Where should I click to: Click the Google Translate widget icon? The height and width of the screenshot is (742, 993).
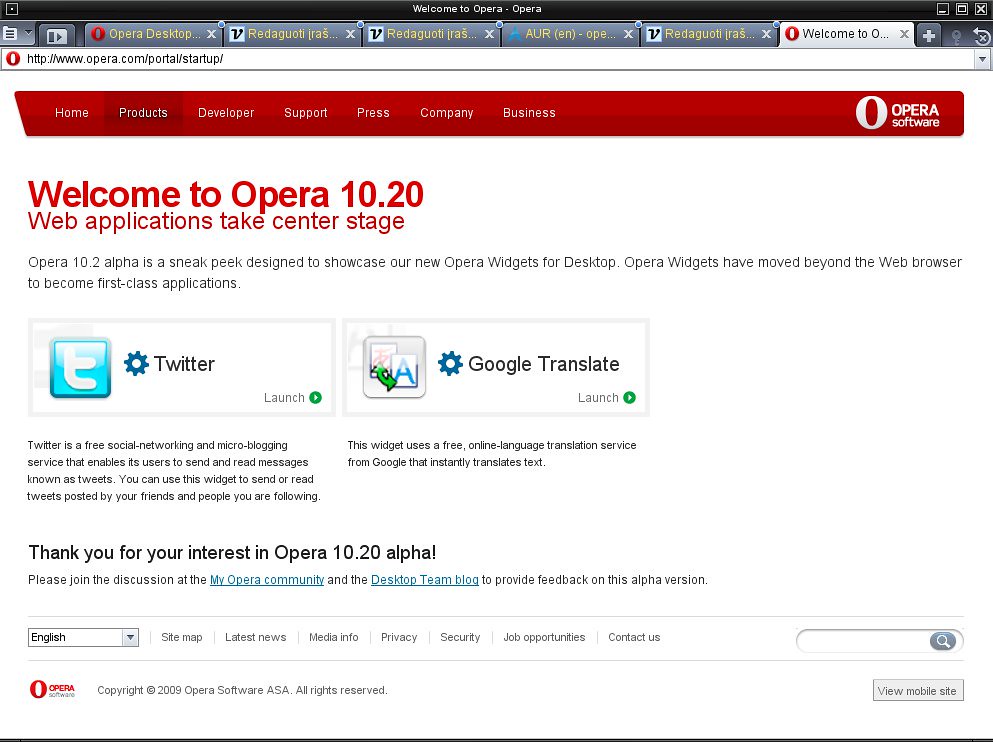[394, 367]
